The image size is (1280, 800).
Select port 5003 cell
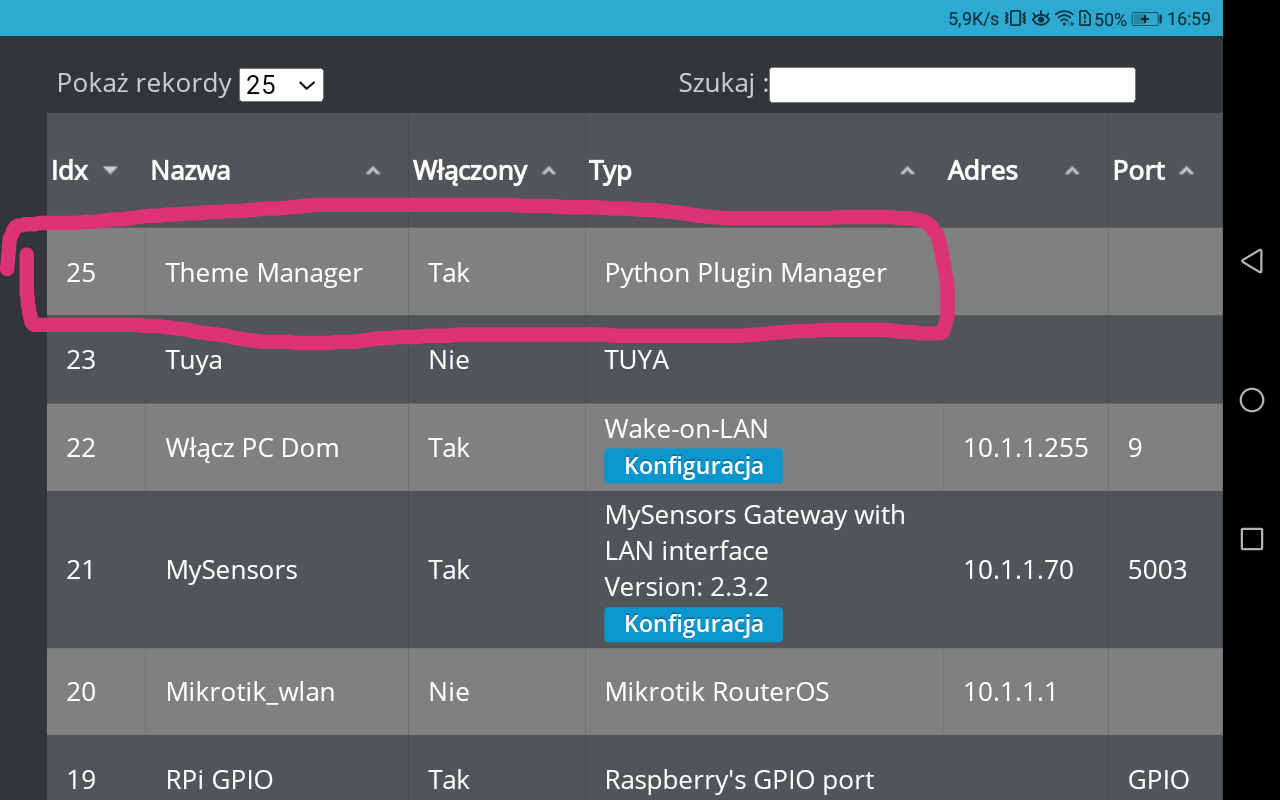coord(1158,570)
